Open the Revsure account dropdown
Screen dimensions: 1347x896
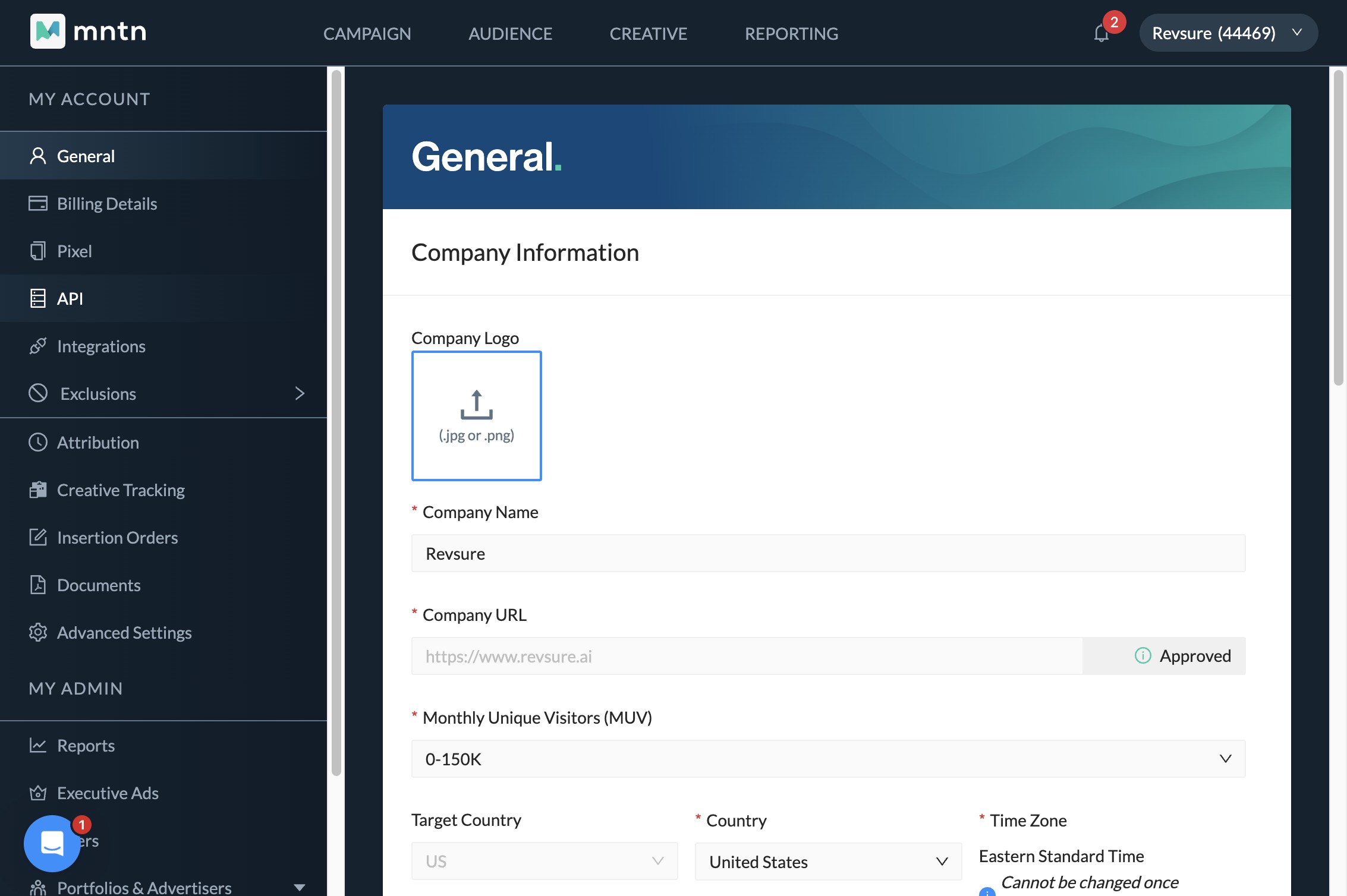[1228, 33]
